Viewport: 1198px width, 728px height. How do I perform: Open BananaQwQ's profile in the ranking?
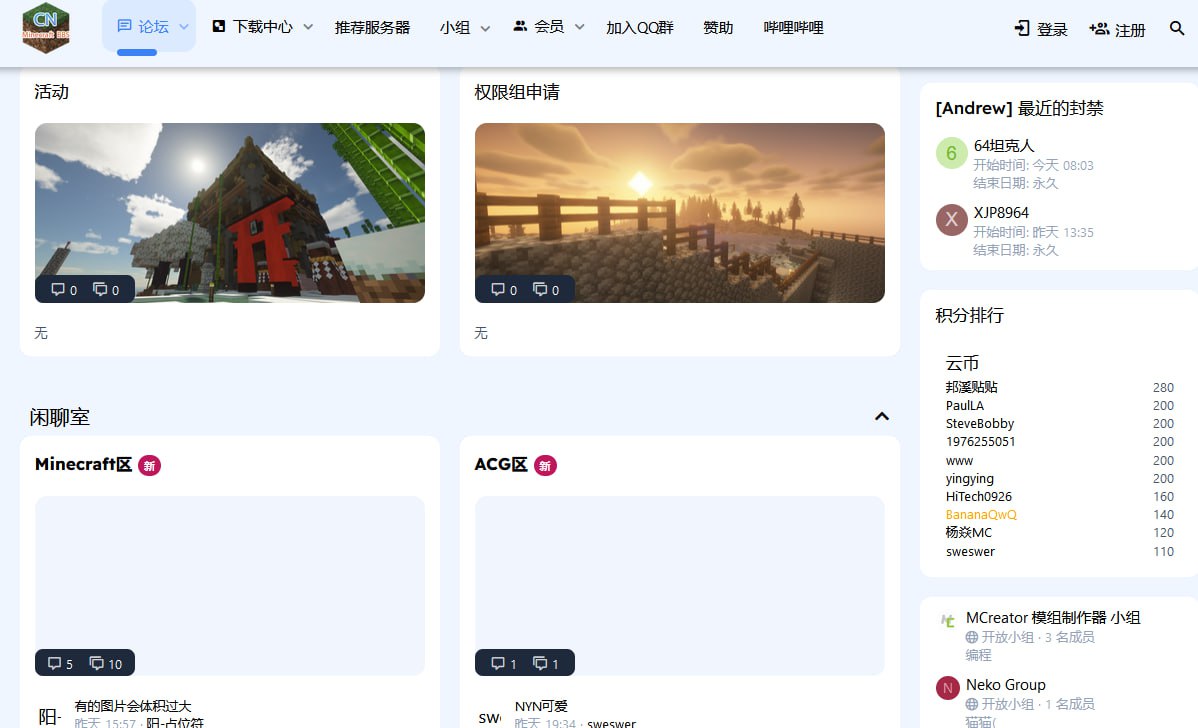coord(981,515)
